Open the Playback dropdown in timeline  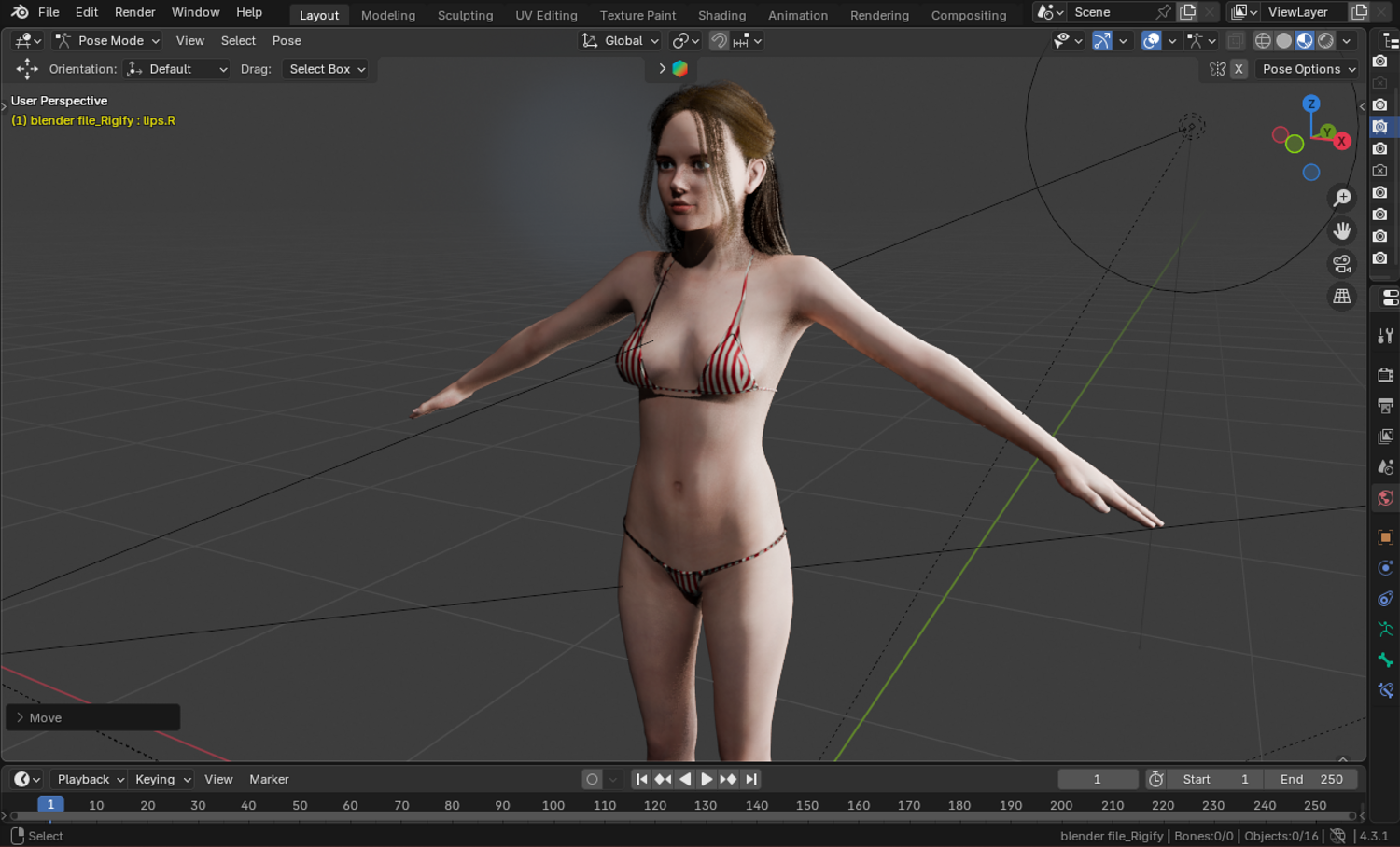pos(90,779)
